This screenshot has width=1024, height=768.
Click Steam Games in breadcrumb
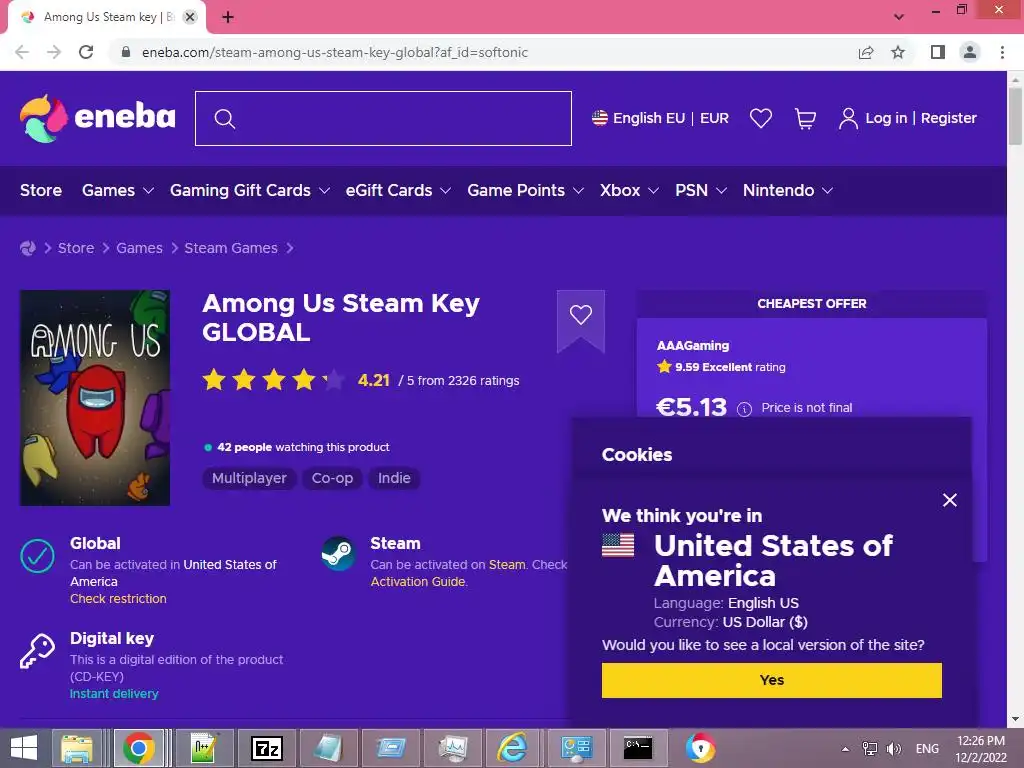point(231,248)
